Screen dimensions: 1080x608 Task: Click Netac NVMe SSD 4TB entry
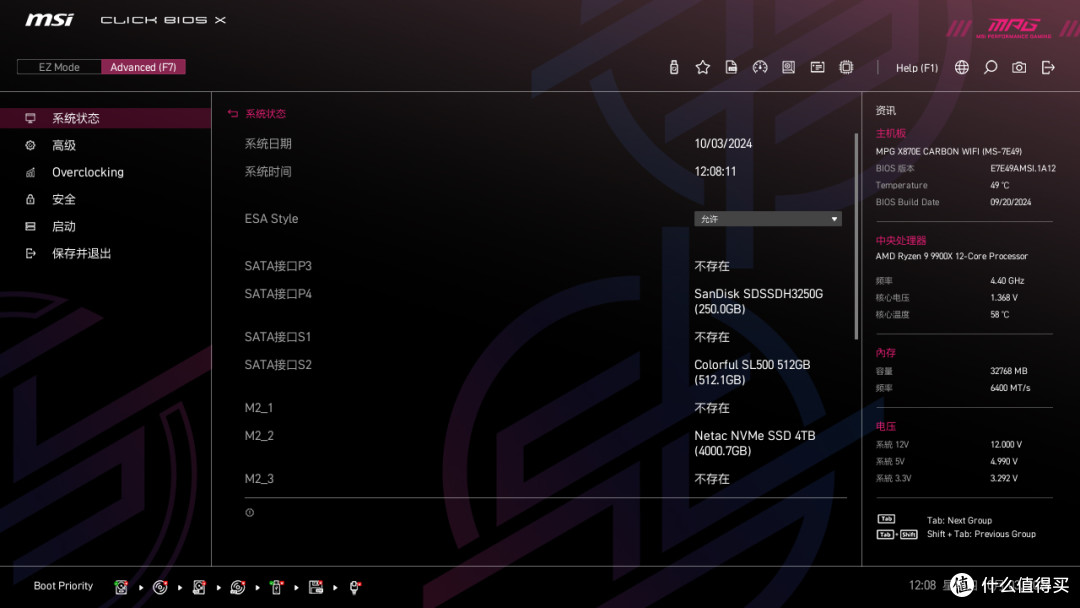[x=754, y=443]
